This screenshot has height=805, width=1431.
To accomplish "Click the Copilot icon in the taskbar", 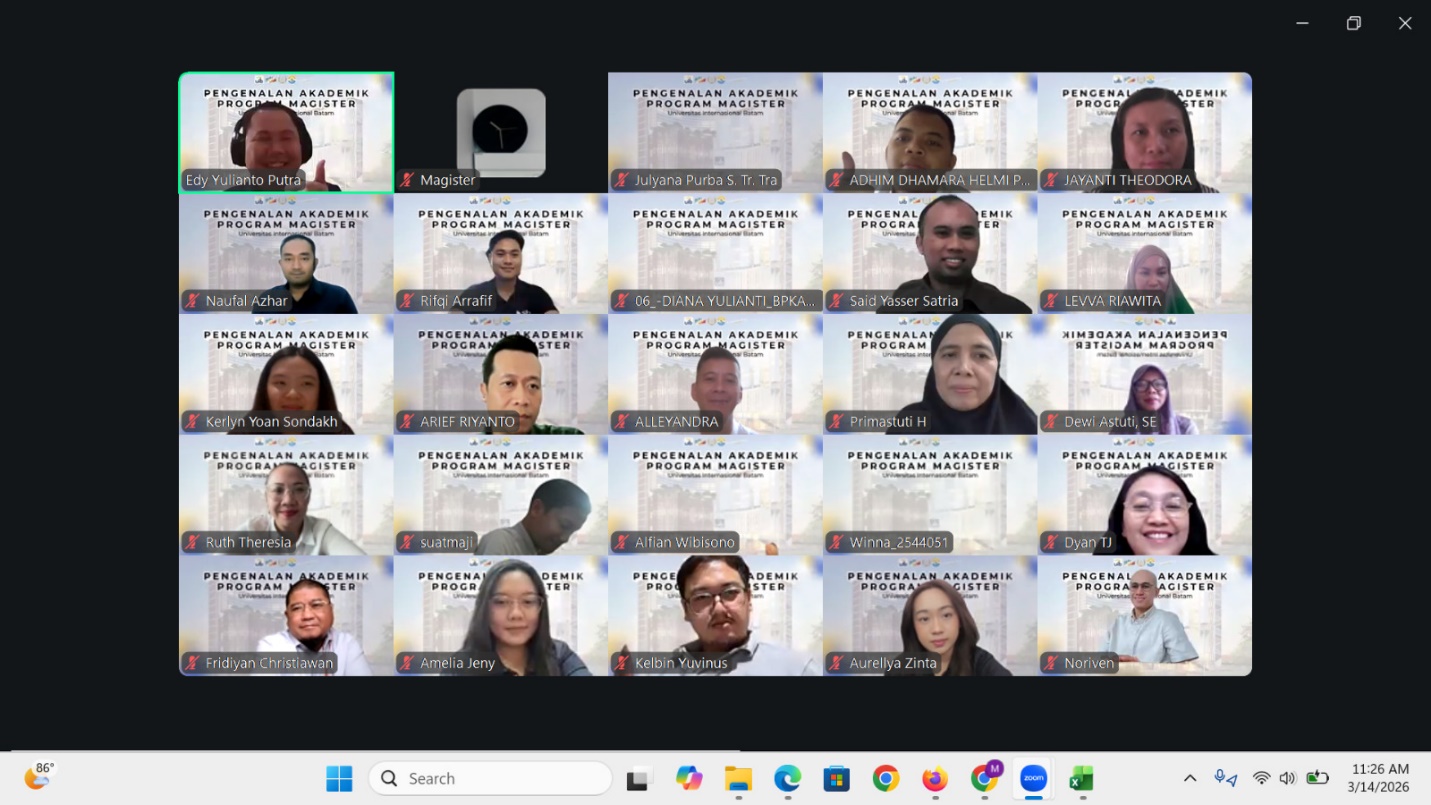I will pos(689,778).
